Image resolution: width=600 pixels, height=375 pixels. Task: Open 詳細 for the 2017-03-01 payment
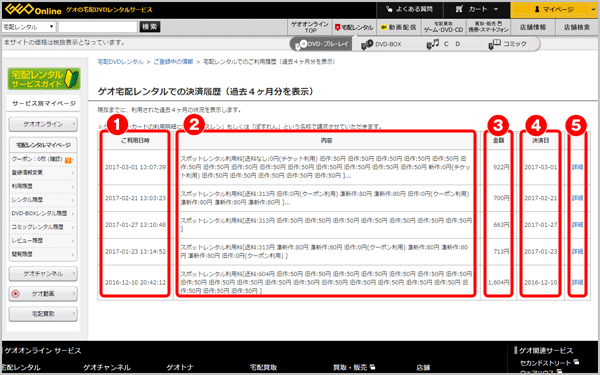(577, 167)
